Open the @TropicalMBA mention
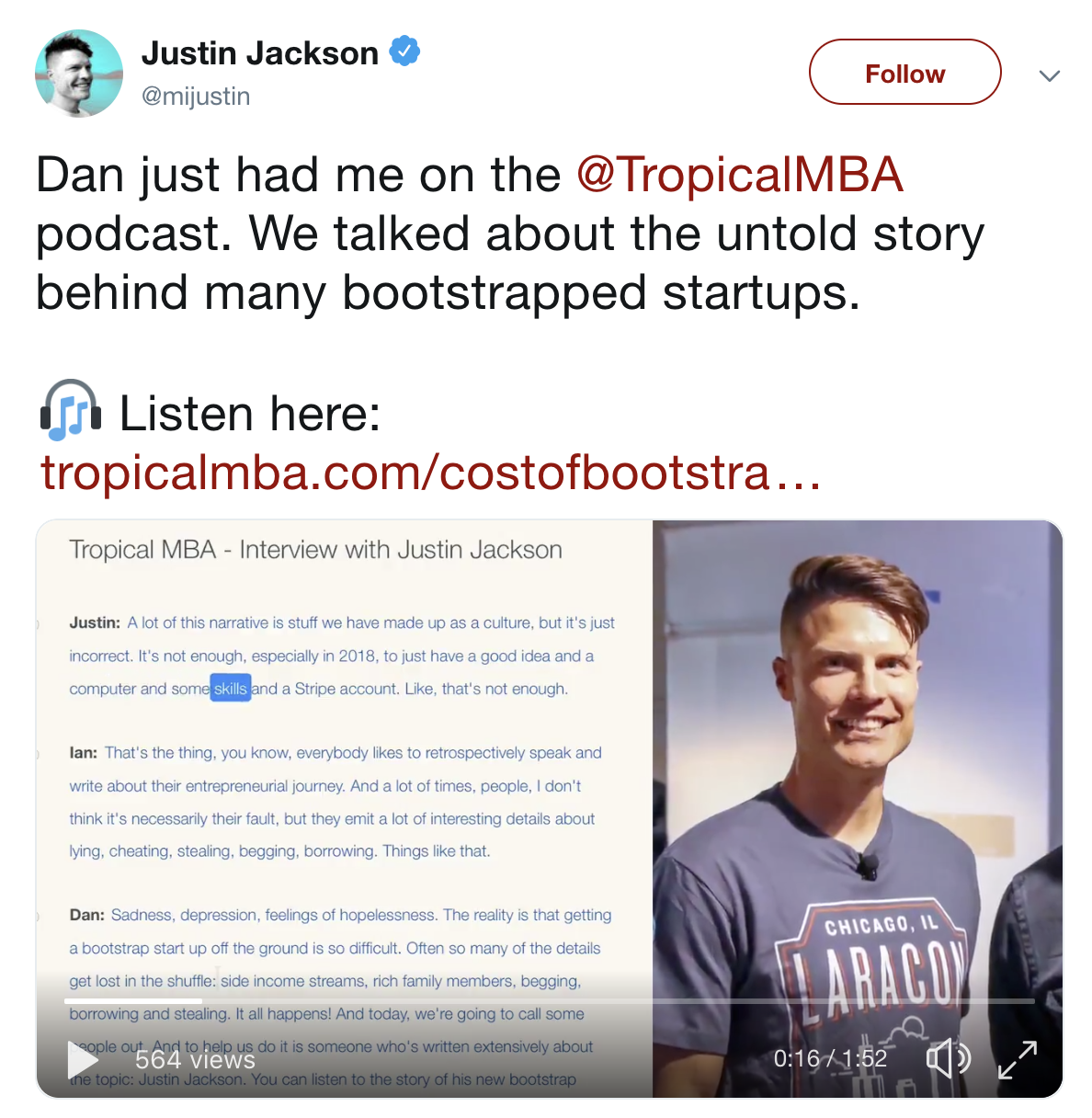The height and width of the screenshot is (1118, 1092). 740,175
